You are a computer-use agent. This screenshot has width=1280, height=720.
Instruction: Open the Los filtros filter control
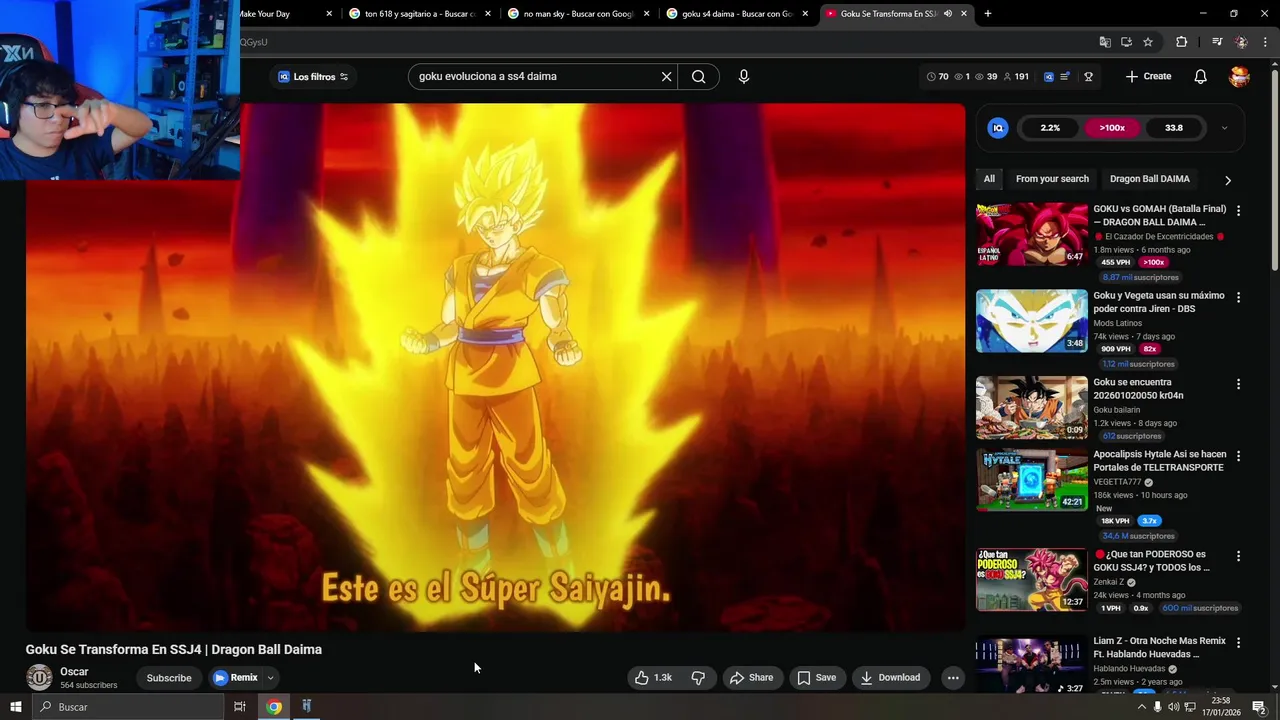(x=312, y=77)
